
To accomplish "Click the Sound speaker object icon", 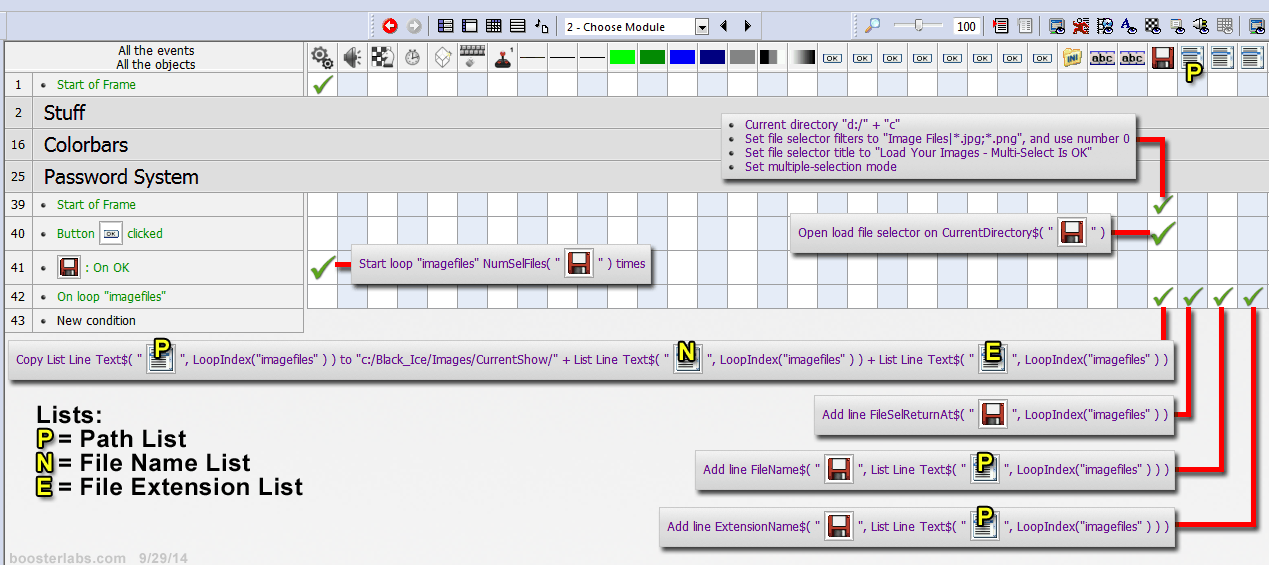I will [352, 58].
